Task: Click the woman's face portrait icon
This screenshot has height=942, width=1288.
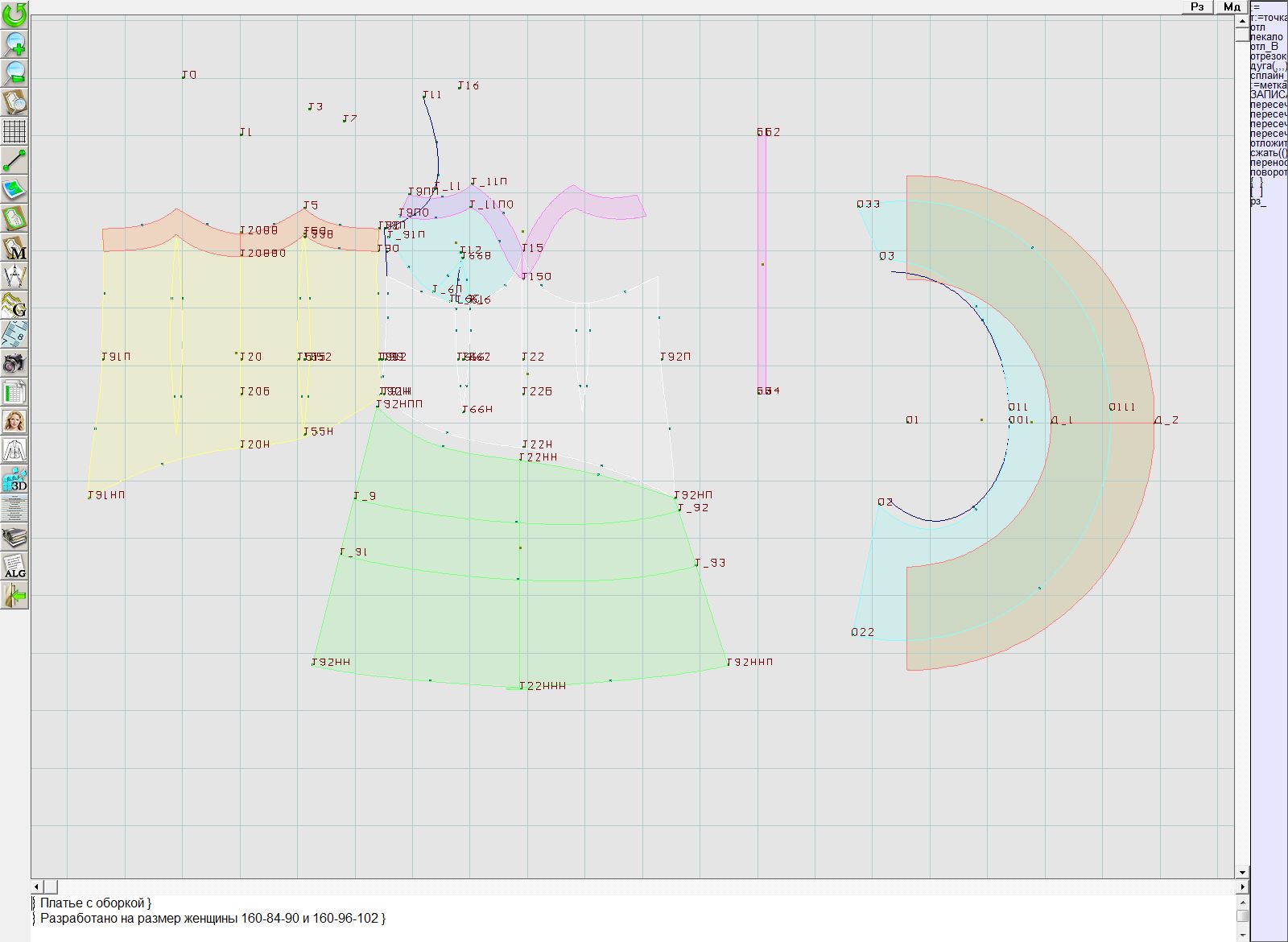Action: 14,421
